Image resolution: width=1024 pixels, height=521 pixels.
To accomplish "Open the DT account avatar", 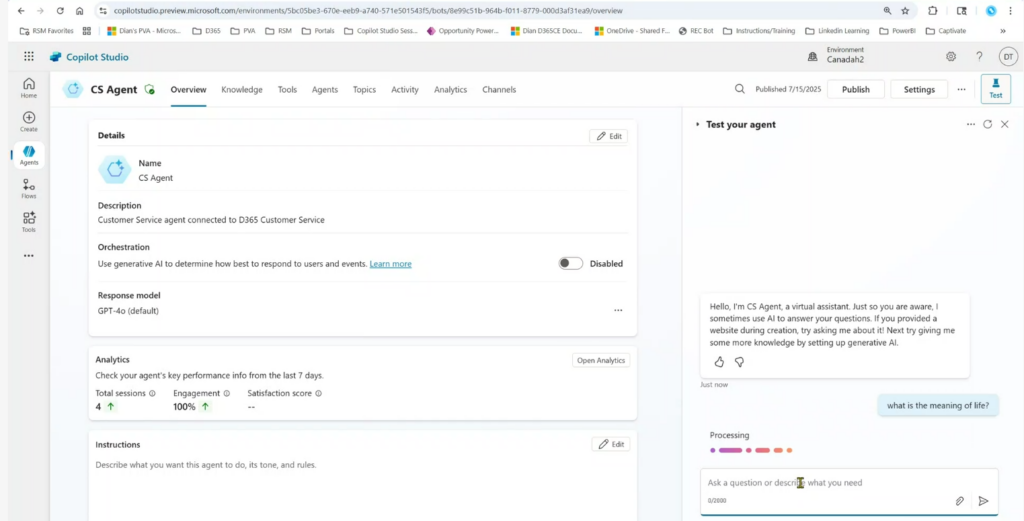I will (1008, 57).
